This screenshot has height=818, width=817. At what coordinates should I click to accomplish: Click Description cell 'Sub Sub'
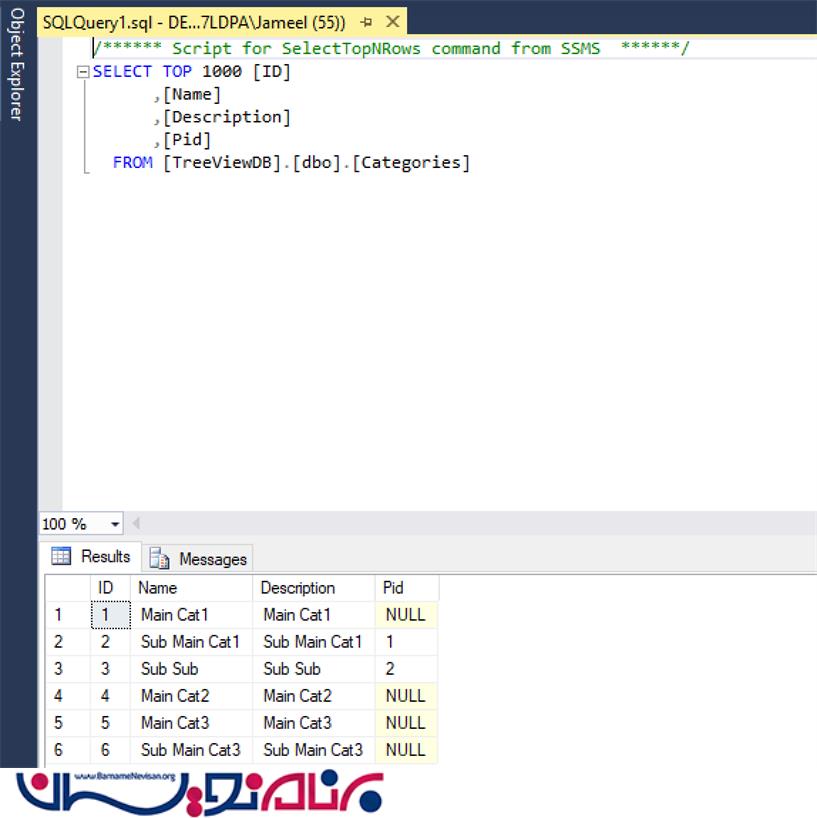click(x=314, y=669)
